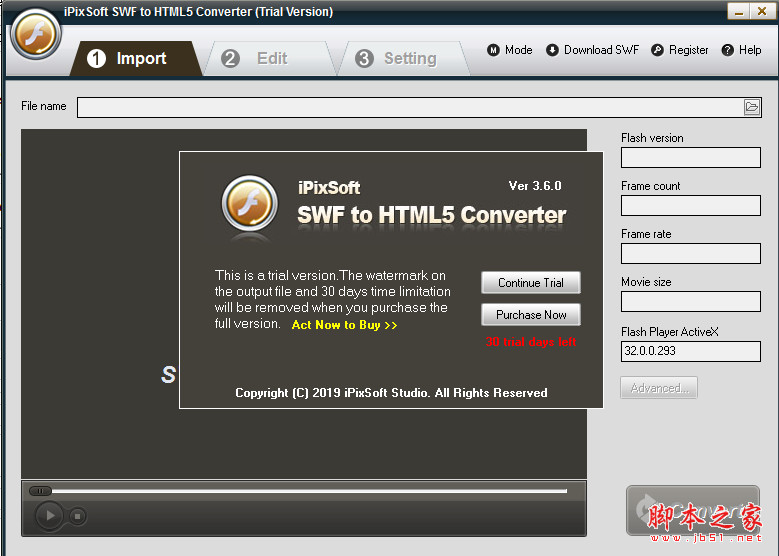Close the converter window
Image resolution: width=779 pixels, height=556 pixels.
pyautogui.click(x=762, y=11)
